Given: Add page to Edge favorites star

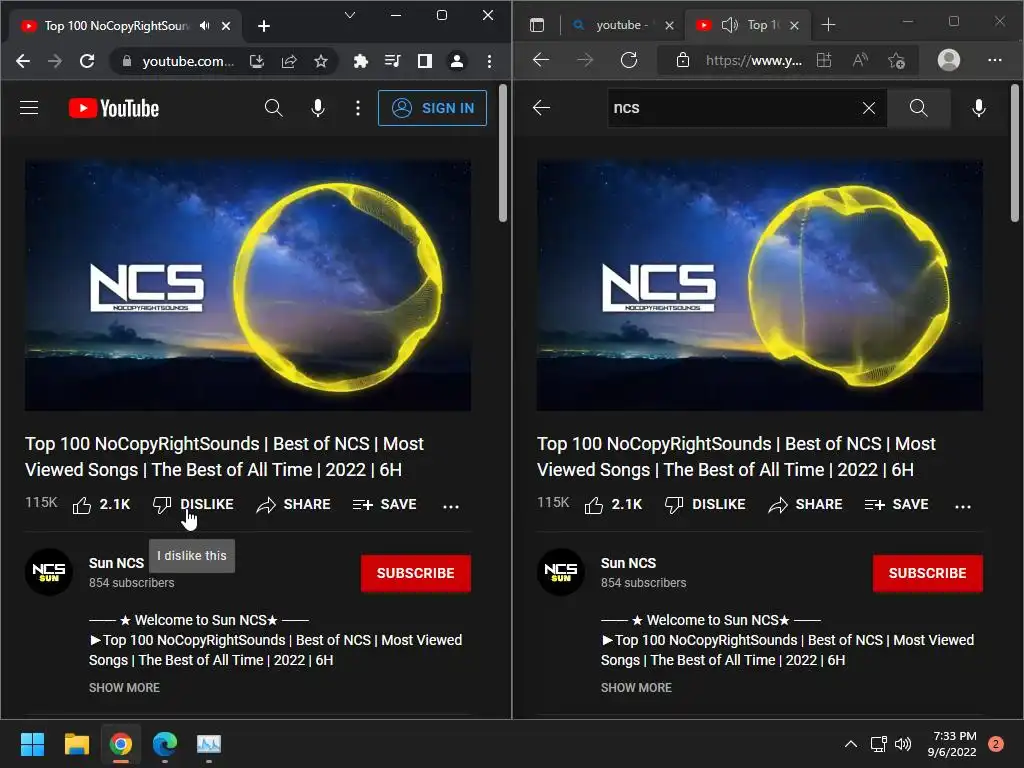Looking at the screenshot, I should [x=897, y=61].
